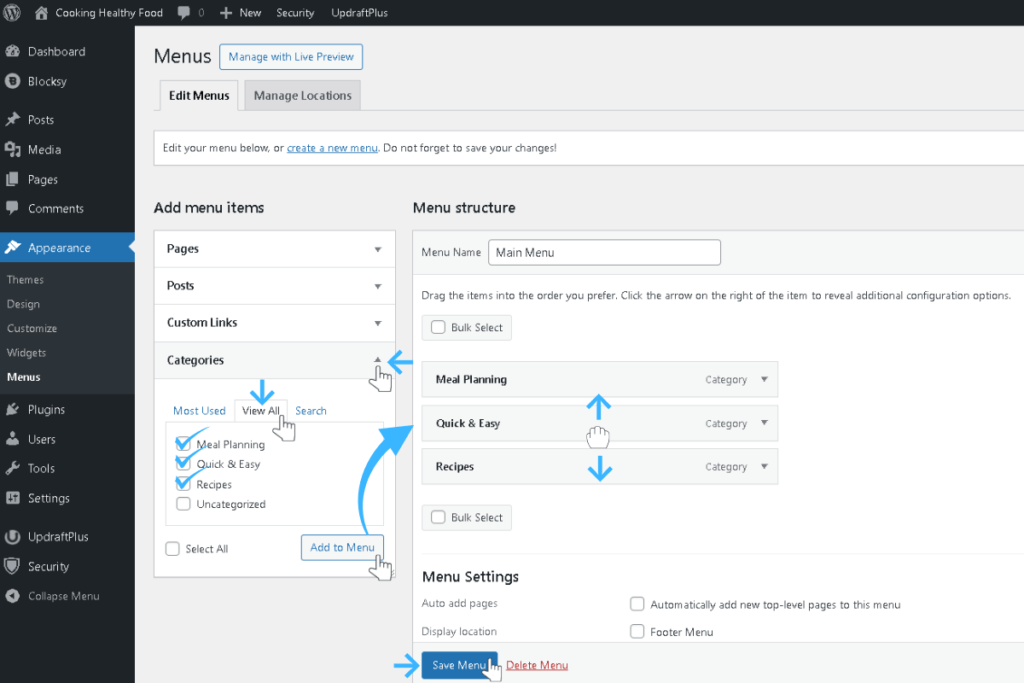Expand the Pages accordion panel

pyautogui.click(x=377, y=249)
